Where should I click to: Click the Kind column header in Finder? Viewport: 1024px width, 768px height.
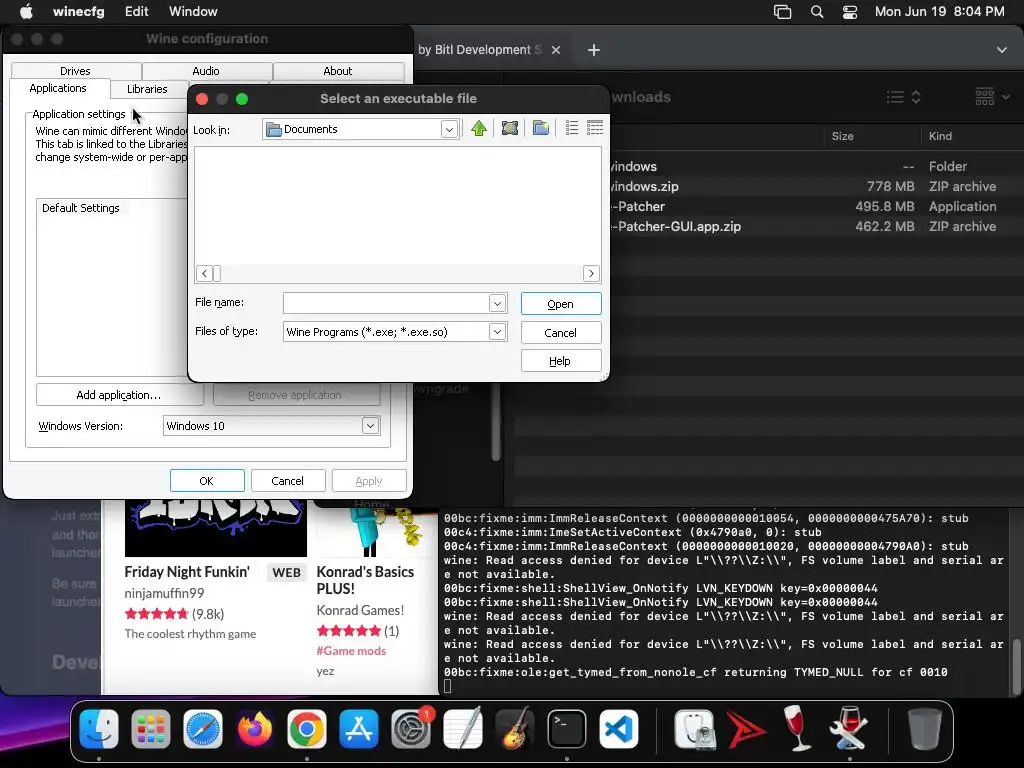point(940,136)
